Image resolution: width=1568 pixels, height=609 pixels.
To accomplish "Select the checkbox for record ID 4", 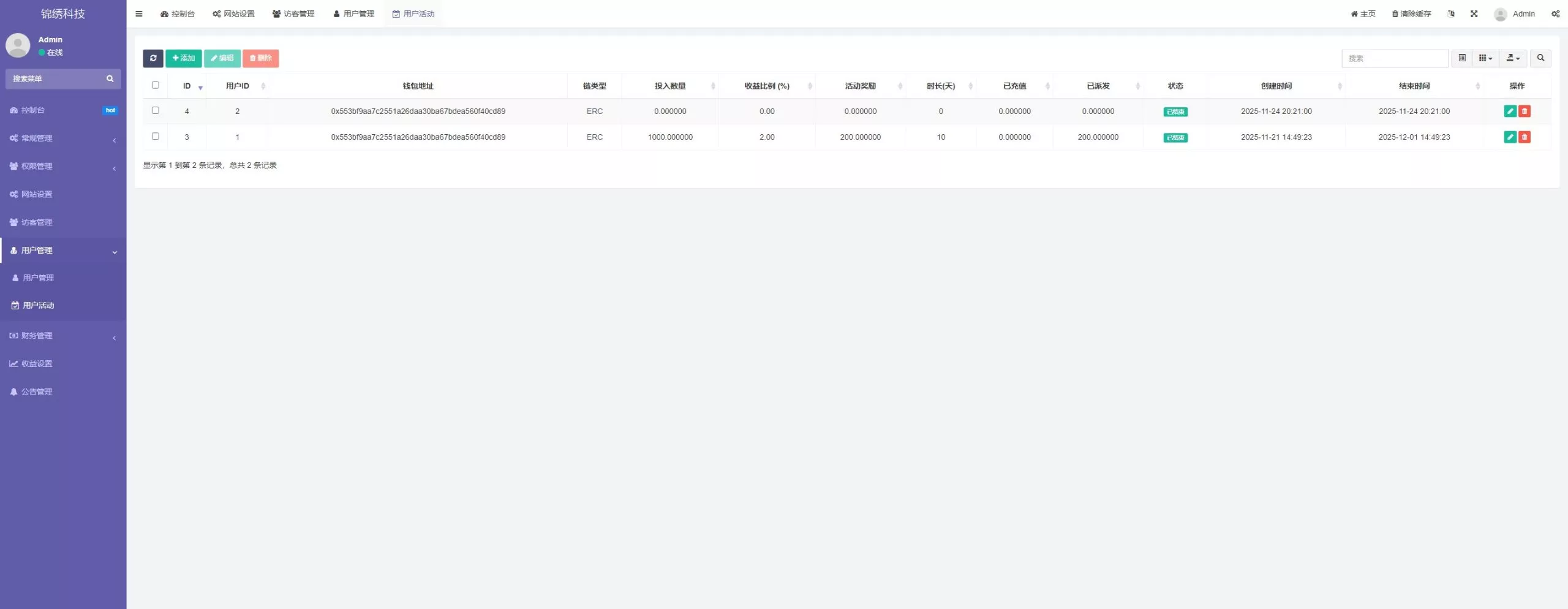I will coord(156,110).
